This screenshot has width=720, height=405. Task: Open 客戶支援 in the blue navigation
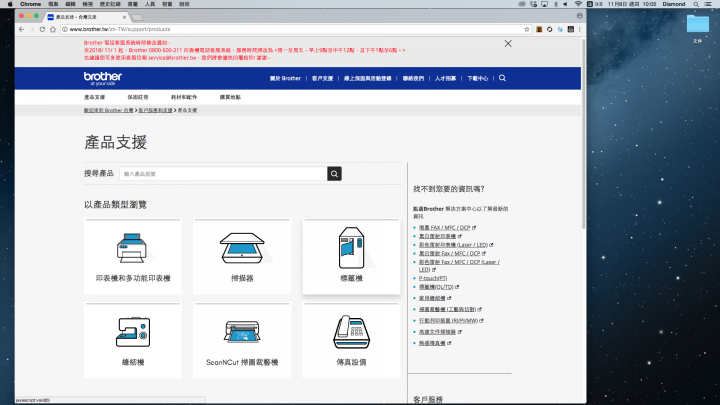pyautogui.click(x=322, y=79)
